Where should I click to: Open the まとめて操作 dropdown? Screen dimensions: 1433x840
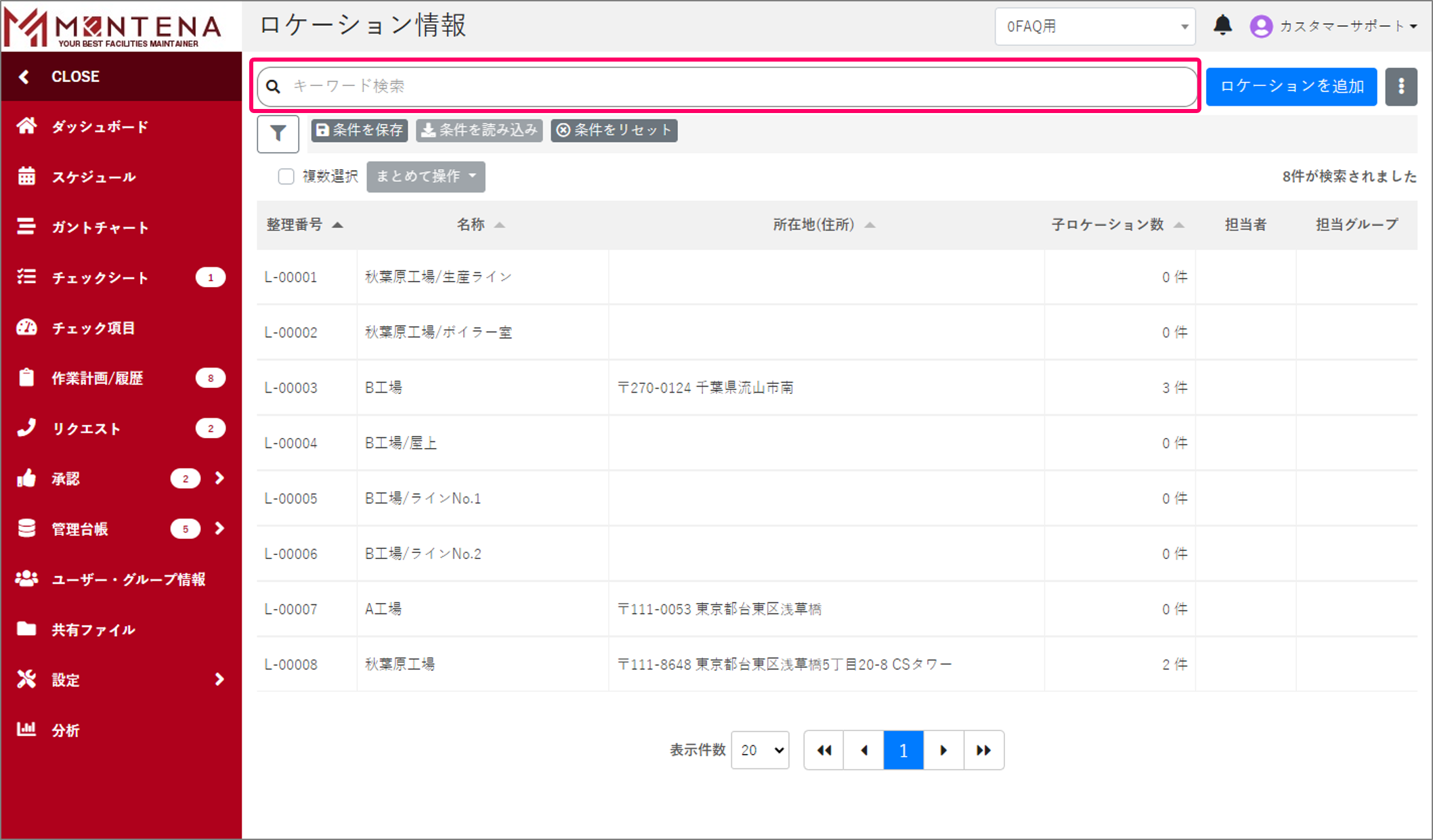pyautogui.click(x=425, y=177)
